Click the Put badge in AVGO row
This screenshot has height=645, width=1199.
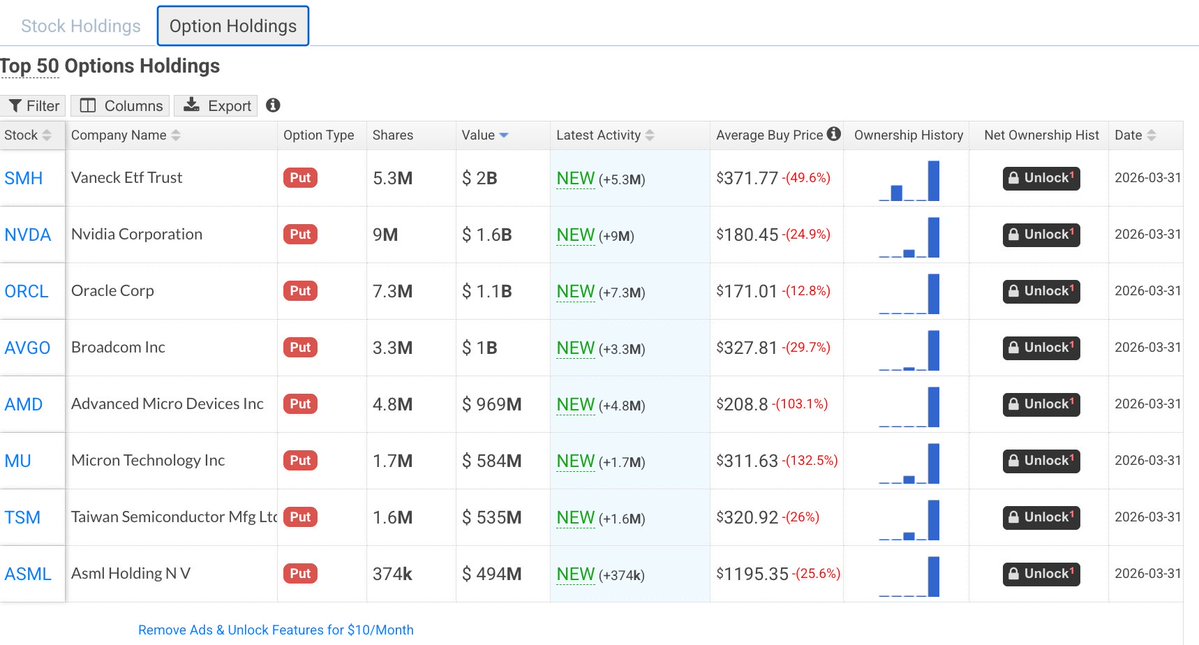click(301, 348)
